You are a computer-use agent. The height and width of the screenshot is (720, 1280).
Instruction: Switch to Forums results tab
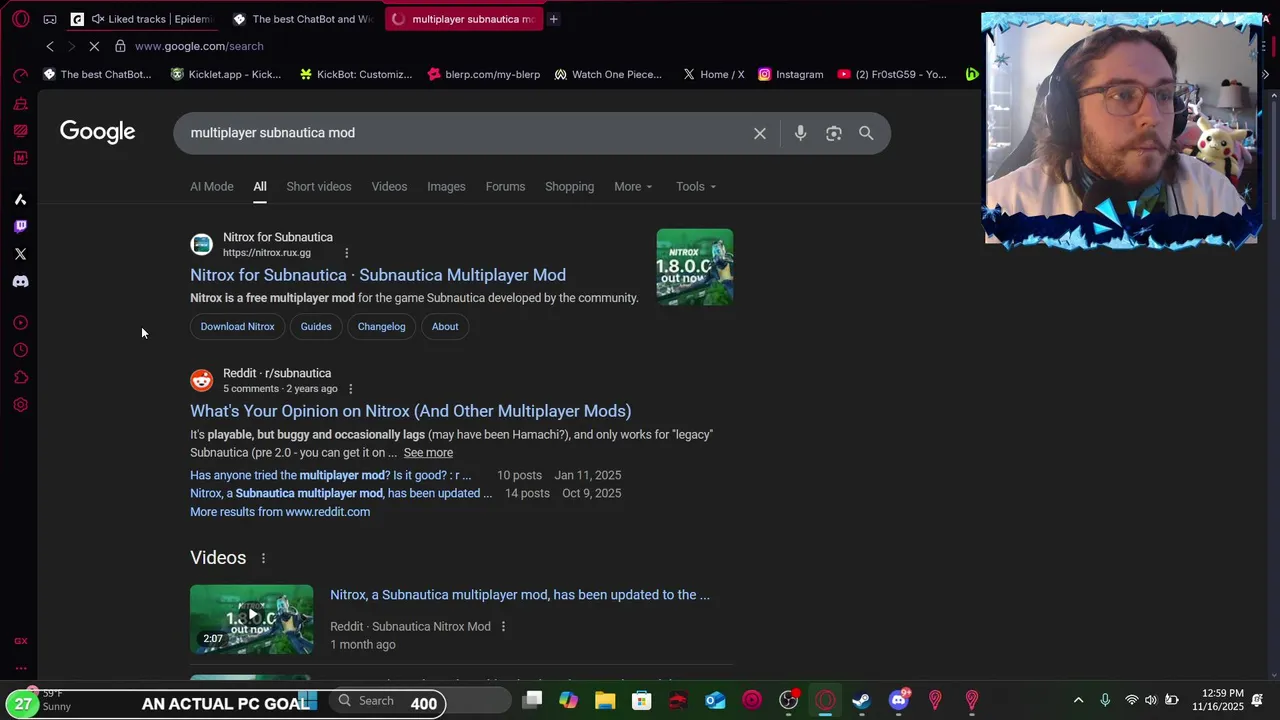(x=505, y=187)
